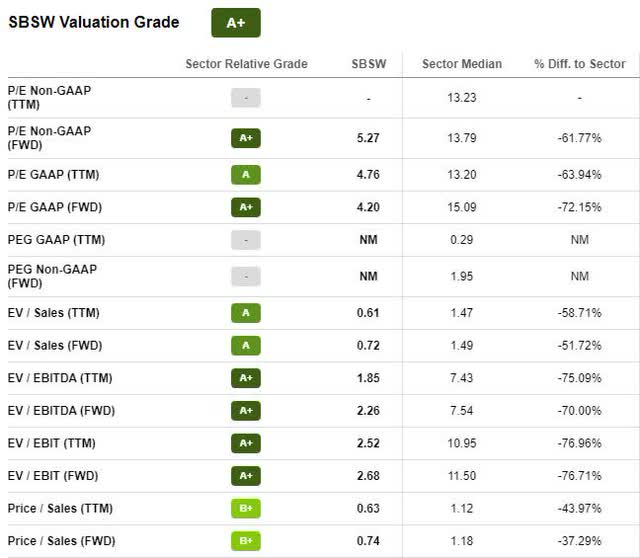Click the B+ badge for Price / Sales (FWD)

(x=246, y=541)
